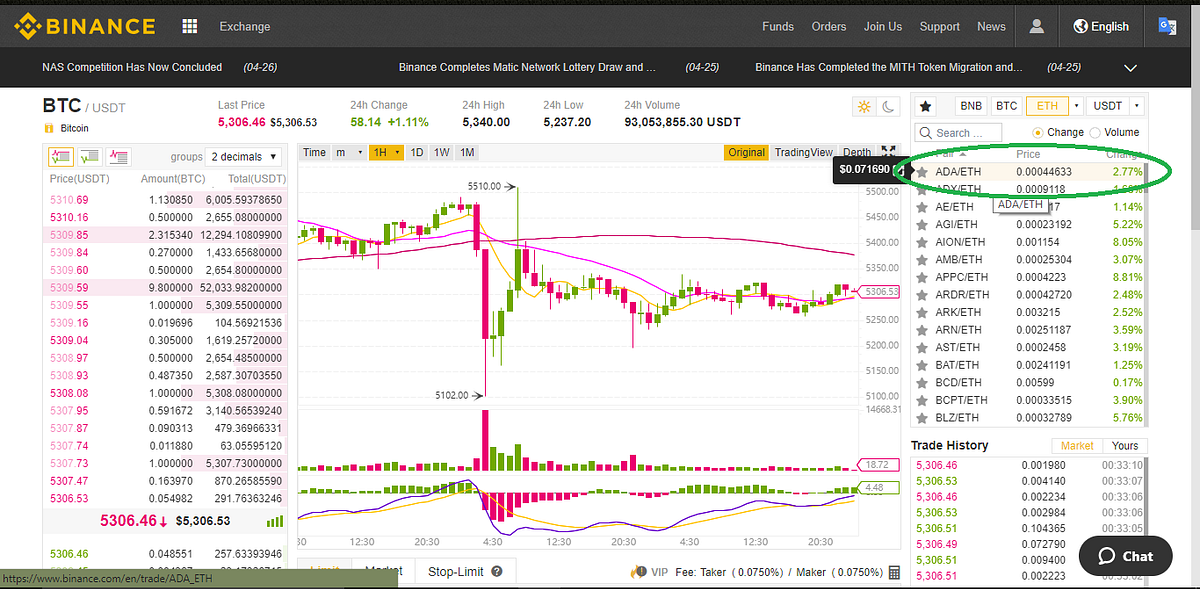Open the Orders menu
Image resolution: width=1200 pixels, height=589 pixels.
829,27
